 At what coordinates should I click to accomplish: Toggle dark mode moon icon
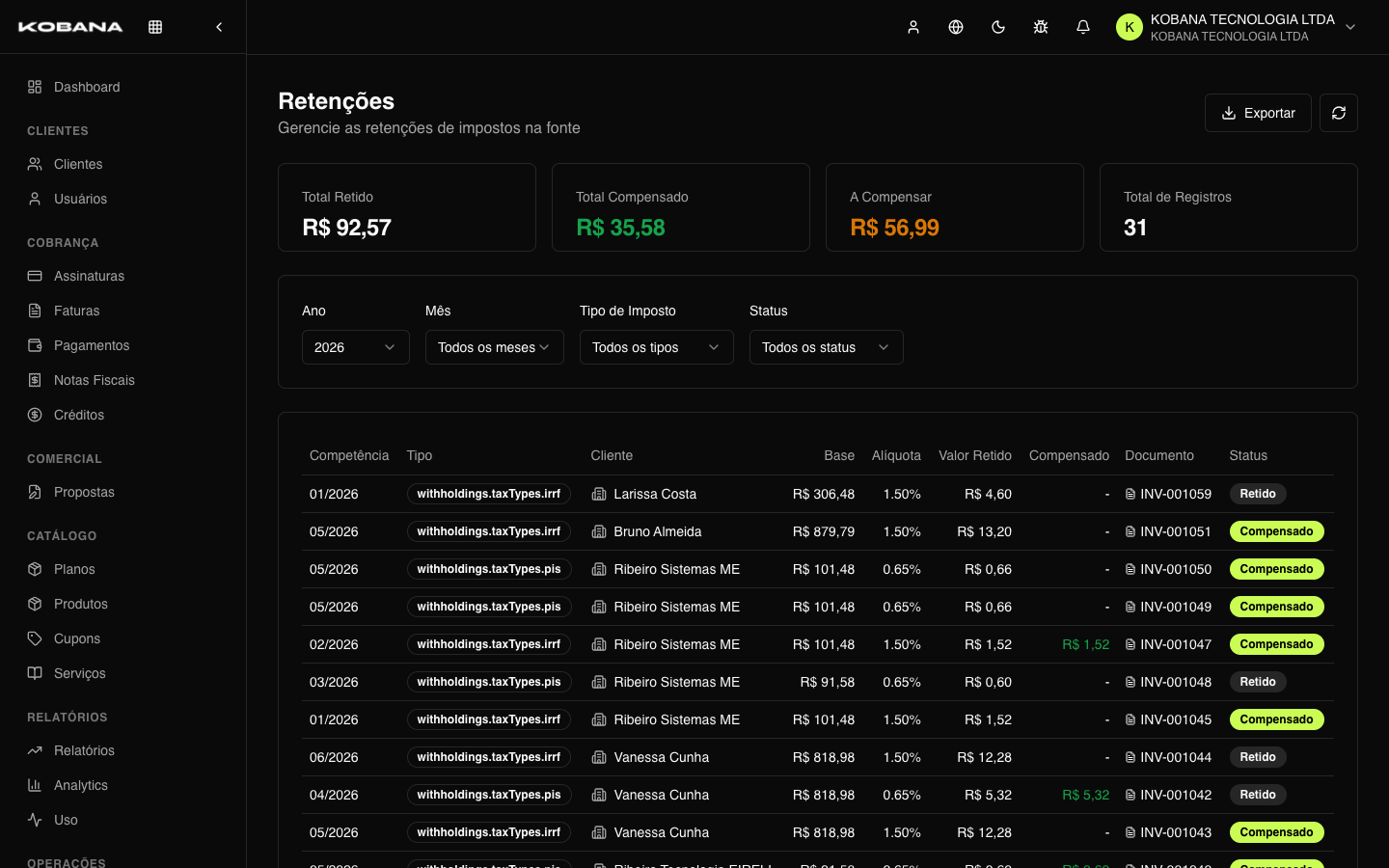tap(998, 27)
